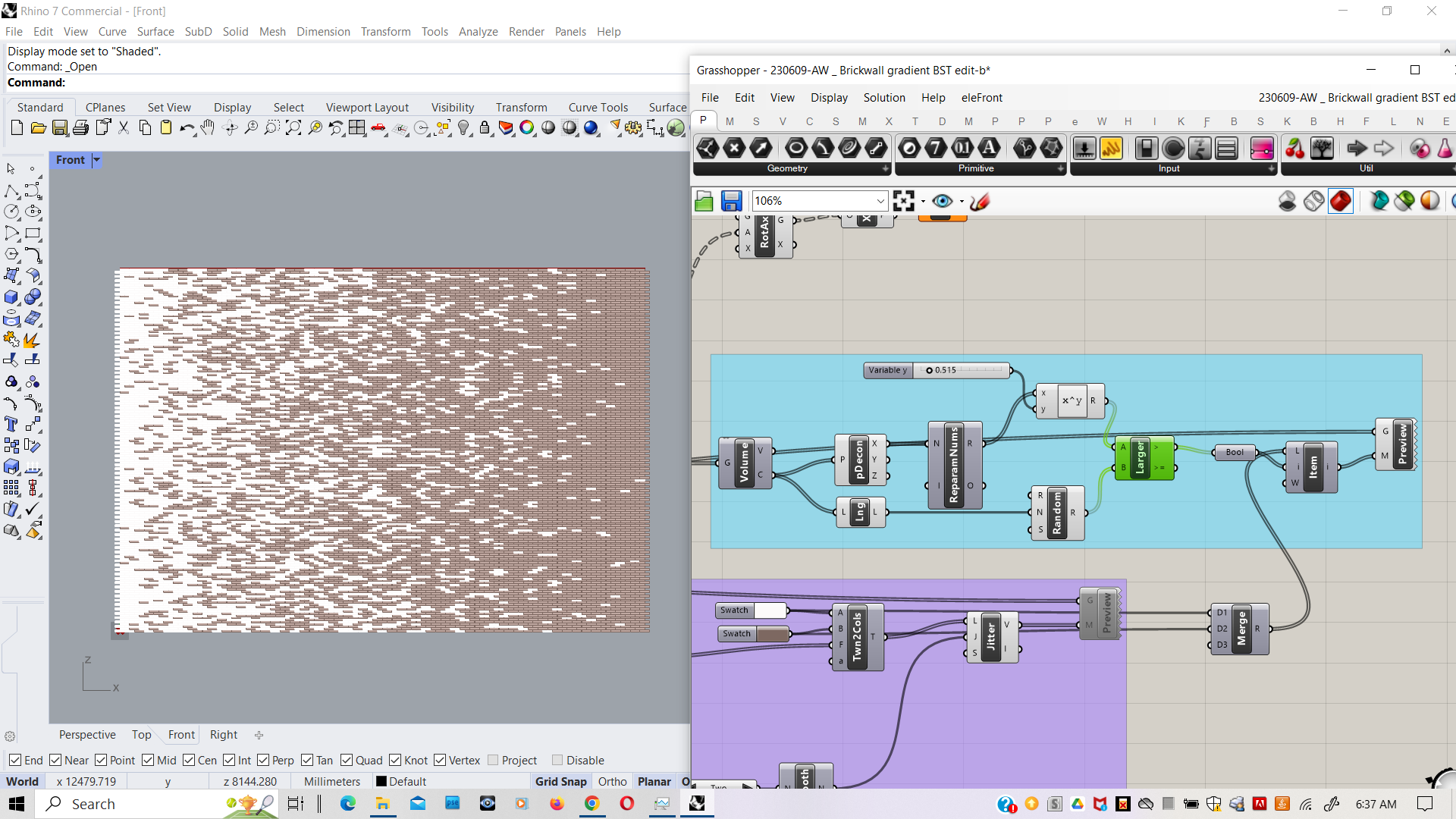Image resolution: width=1456 pixels, height=819 pixels.
Task: Click the Pan hand tool icon
Action: 208,128
